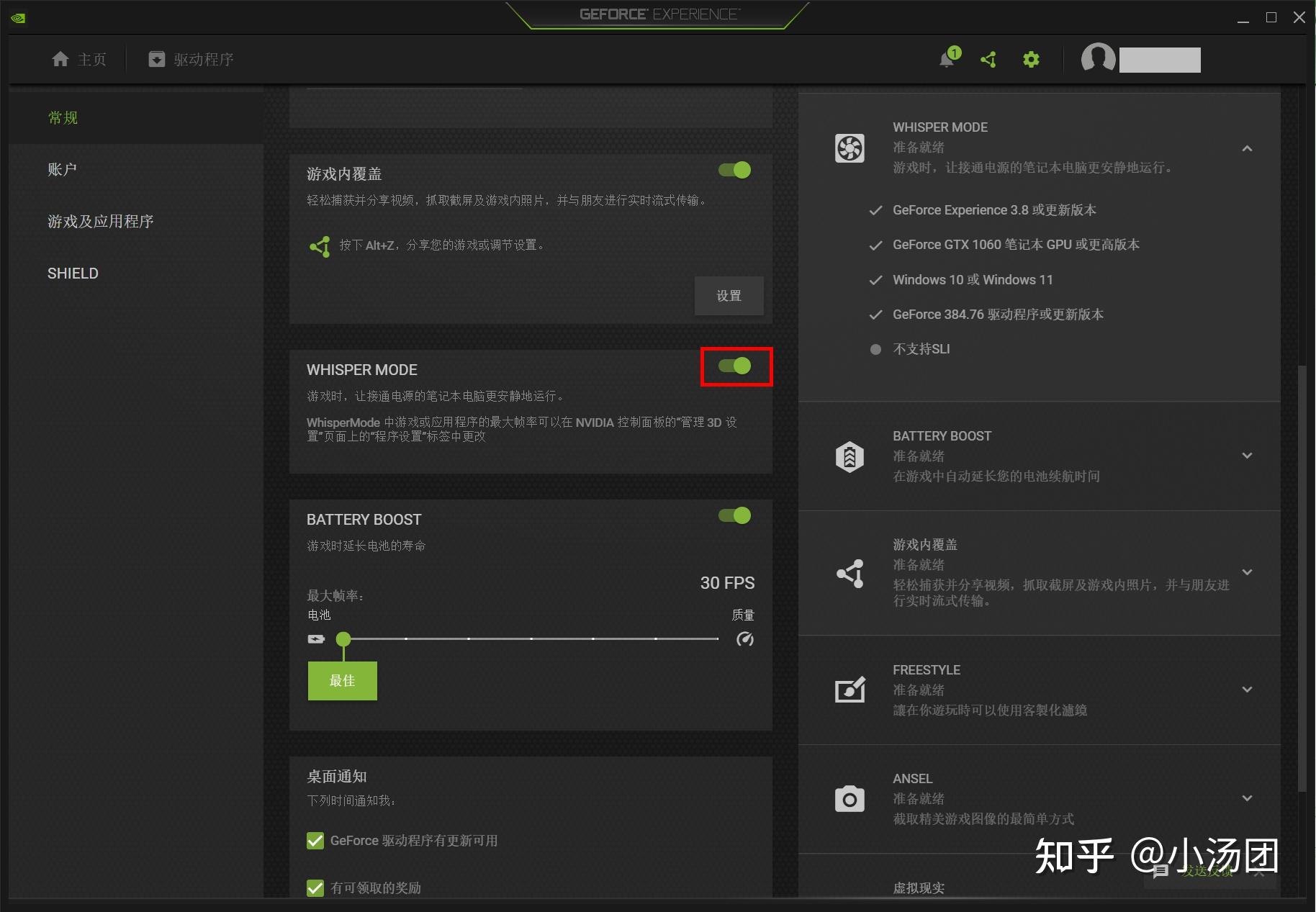The height and width of the screenshot is (912, 1316).
Task: Uncheck GeForce 驱动程序有更新可用 notification option
Action: 315,840
